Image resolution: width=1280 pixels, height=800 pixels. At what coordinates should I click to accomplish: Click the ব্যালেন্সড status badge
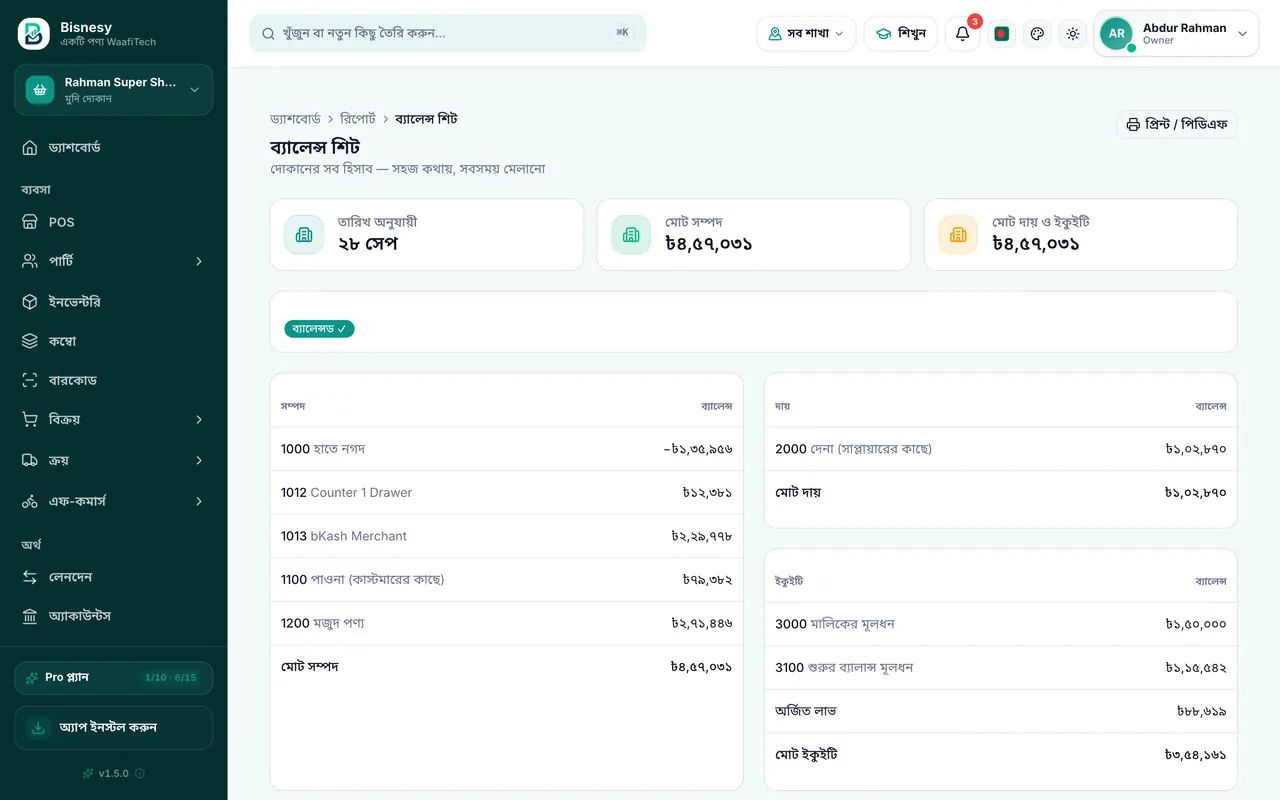point(319,329)
